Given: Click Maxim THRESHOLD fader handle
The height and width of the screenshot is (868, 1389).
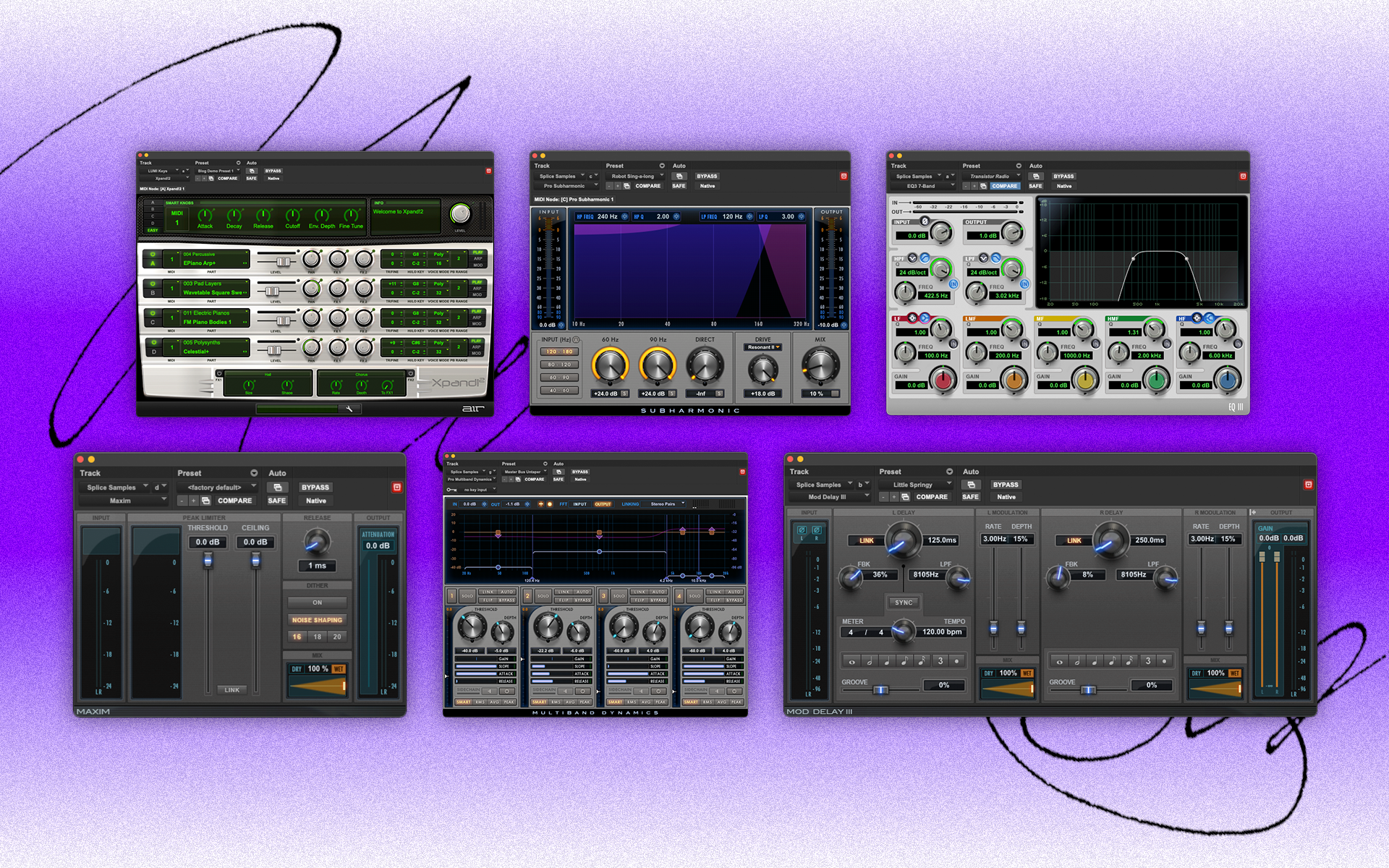Looking at the screenshot, I should pyautogui.click(x=208, y=560).
